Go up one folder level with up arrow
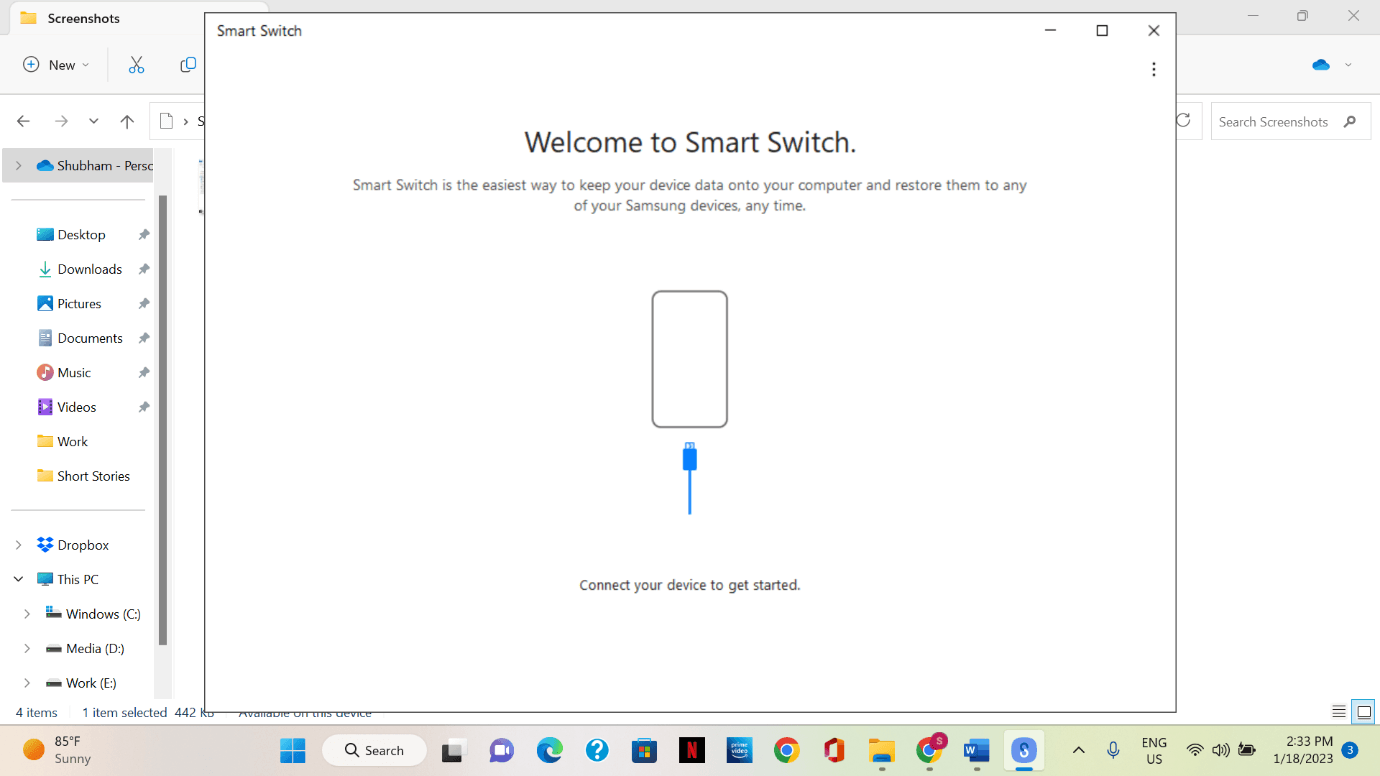Viewport: 1380px width, 776px height. point(127,122)
